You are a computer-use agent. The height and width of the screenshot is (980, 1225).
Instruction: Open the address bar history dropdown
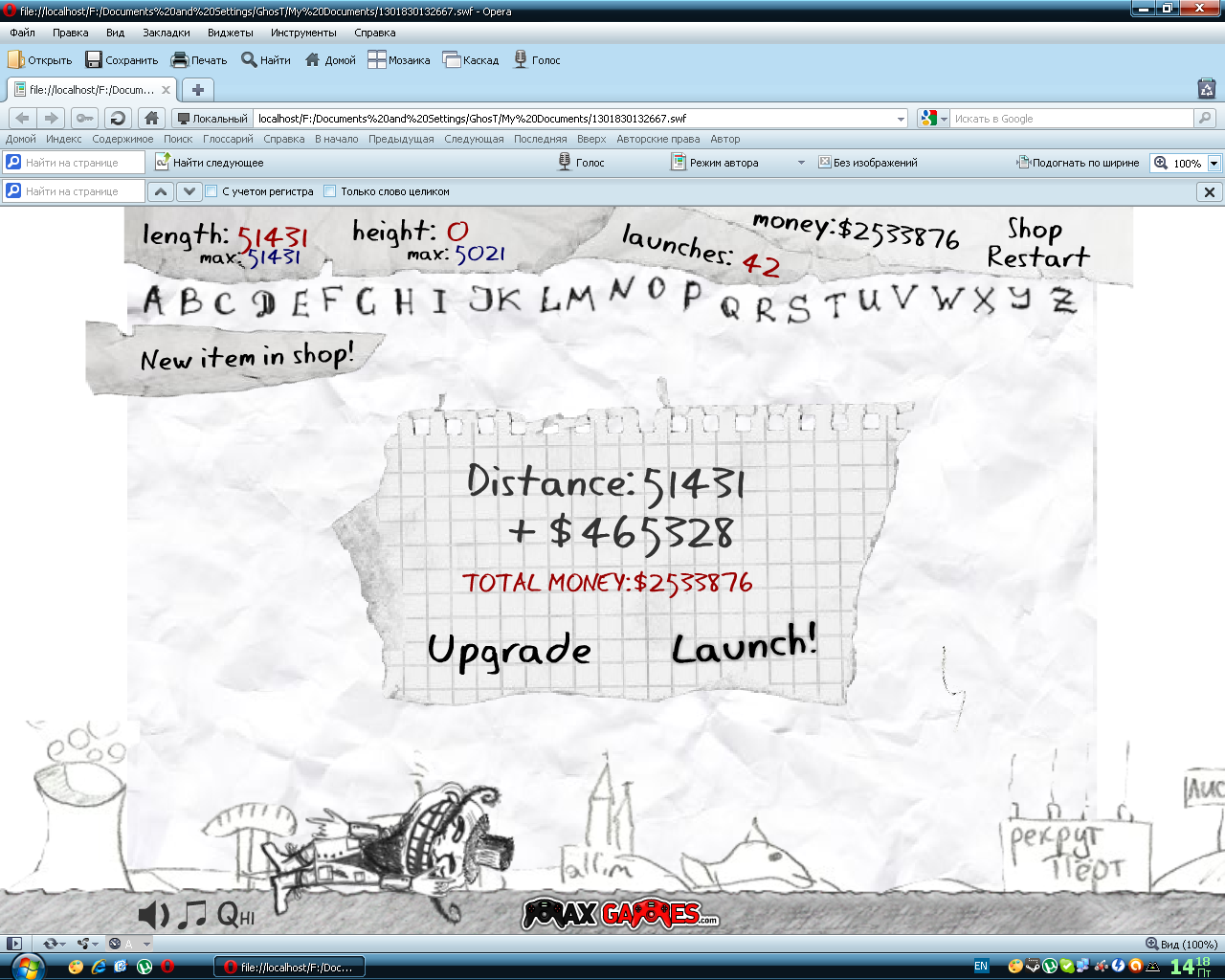[901, 119]
